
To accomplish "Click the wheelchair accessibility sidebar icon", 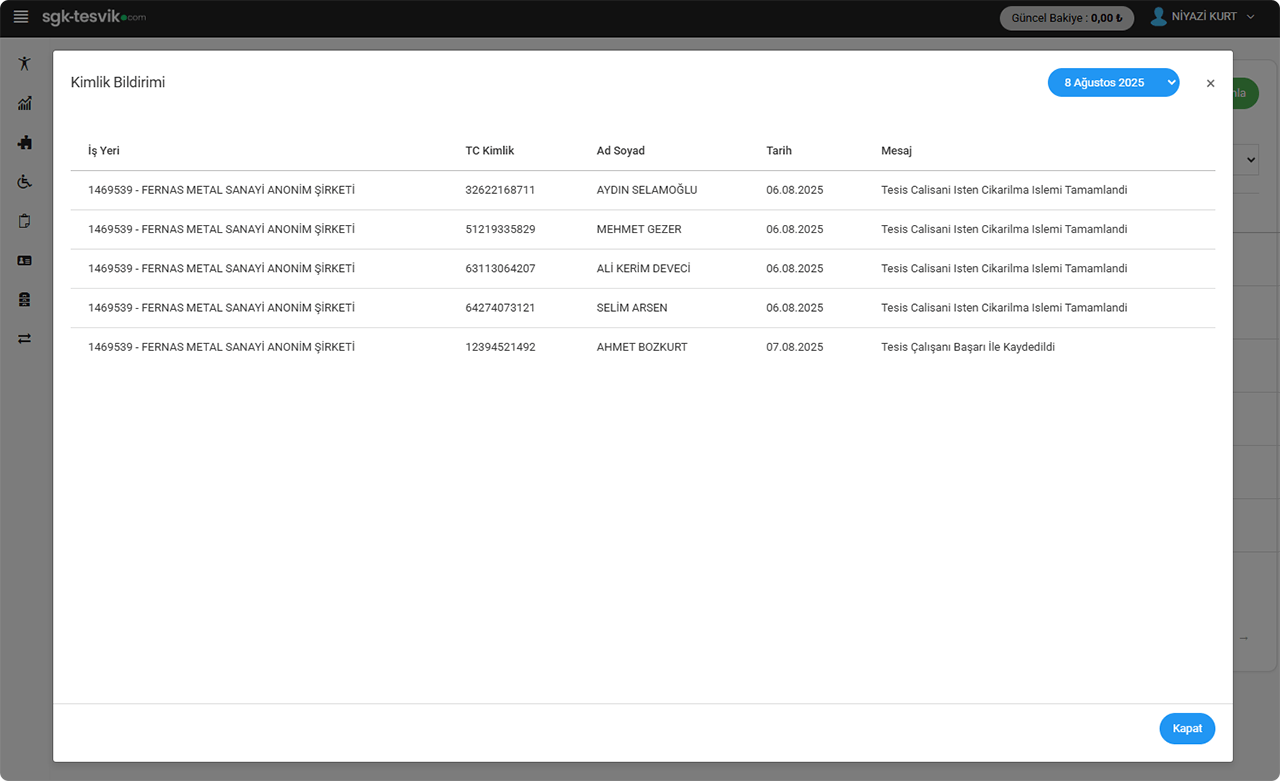I will 25,182.
